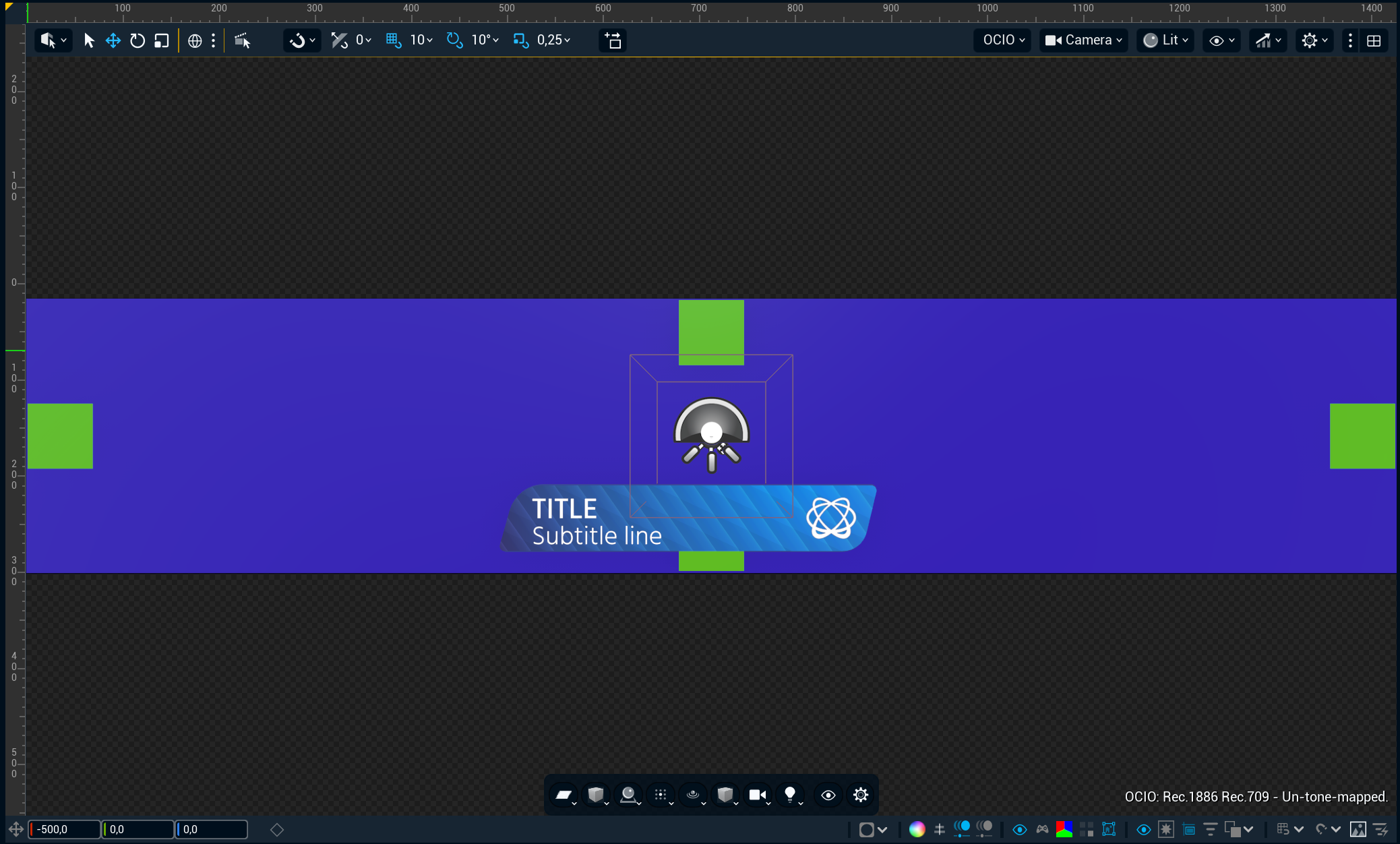
Task: Click the move arrows icon beside location fields
Action: [x=16, y=829]
